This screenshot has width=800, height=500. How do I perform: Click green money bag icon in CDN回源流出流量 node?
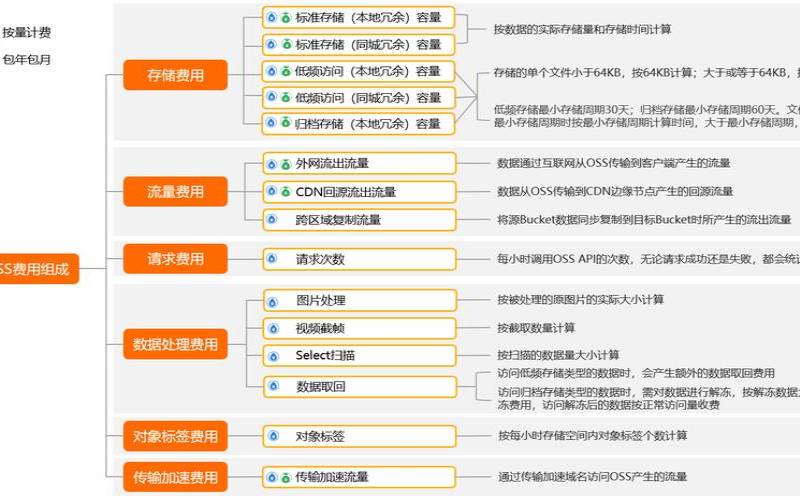(x=286, y=191)
